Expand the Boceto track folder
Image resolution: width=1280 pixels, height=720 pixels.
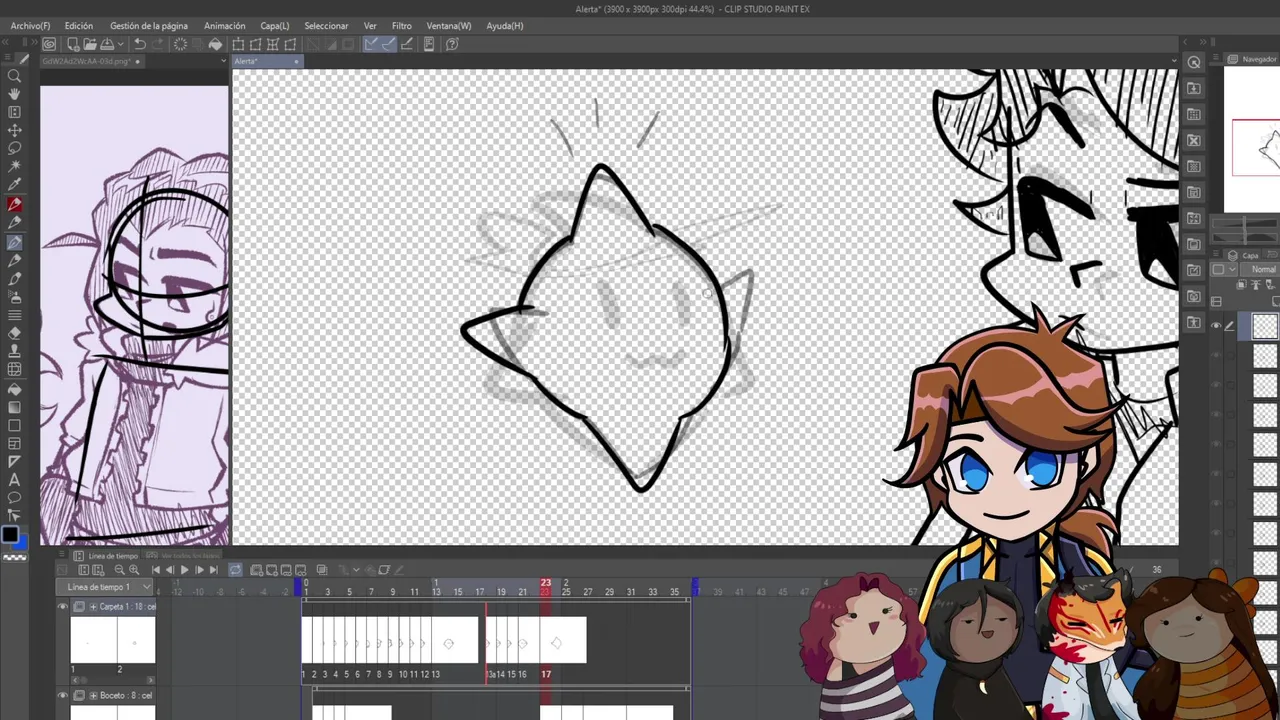(x=93, y=696)
